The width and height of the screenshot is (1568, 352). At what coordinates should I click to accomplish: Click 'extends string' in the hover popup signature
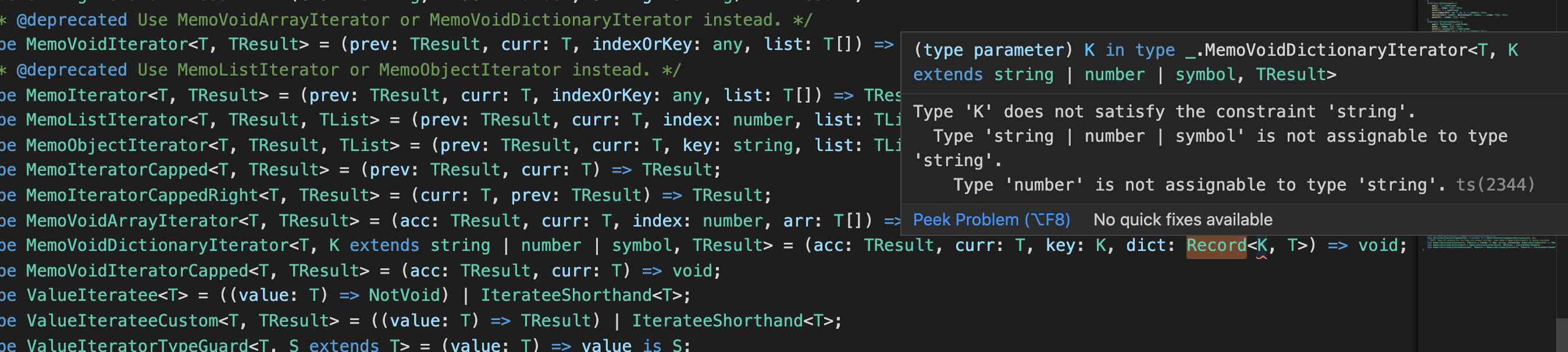click(x=983, y=74)
